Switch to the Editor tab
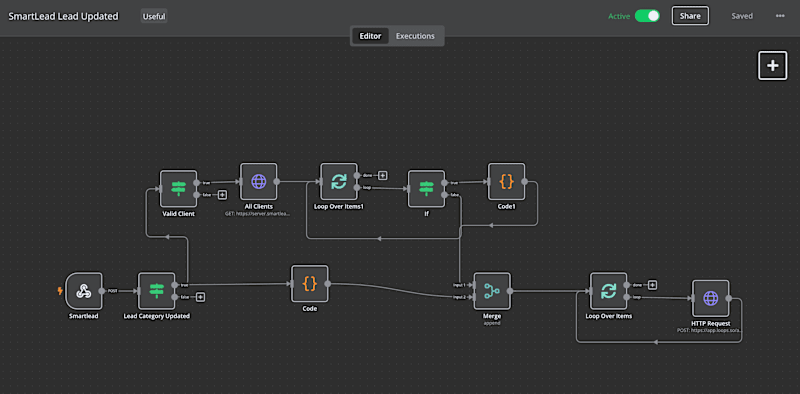Screen dimensions: 800x394 [x=370, y=36]
